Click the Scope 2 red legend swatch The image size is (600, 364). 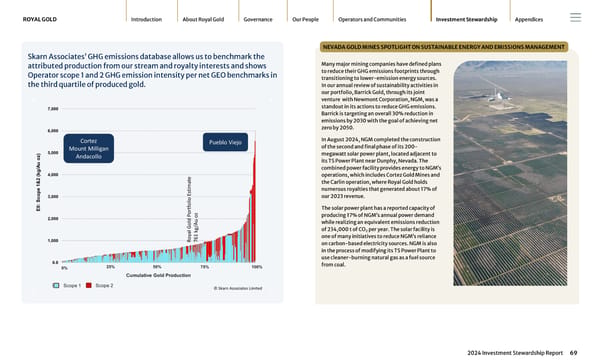pyautogui.click(x=89, y=285)
